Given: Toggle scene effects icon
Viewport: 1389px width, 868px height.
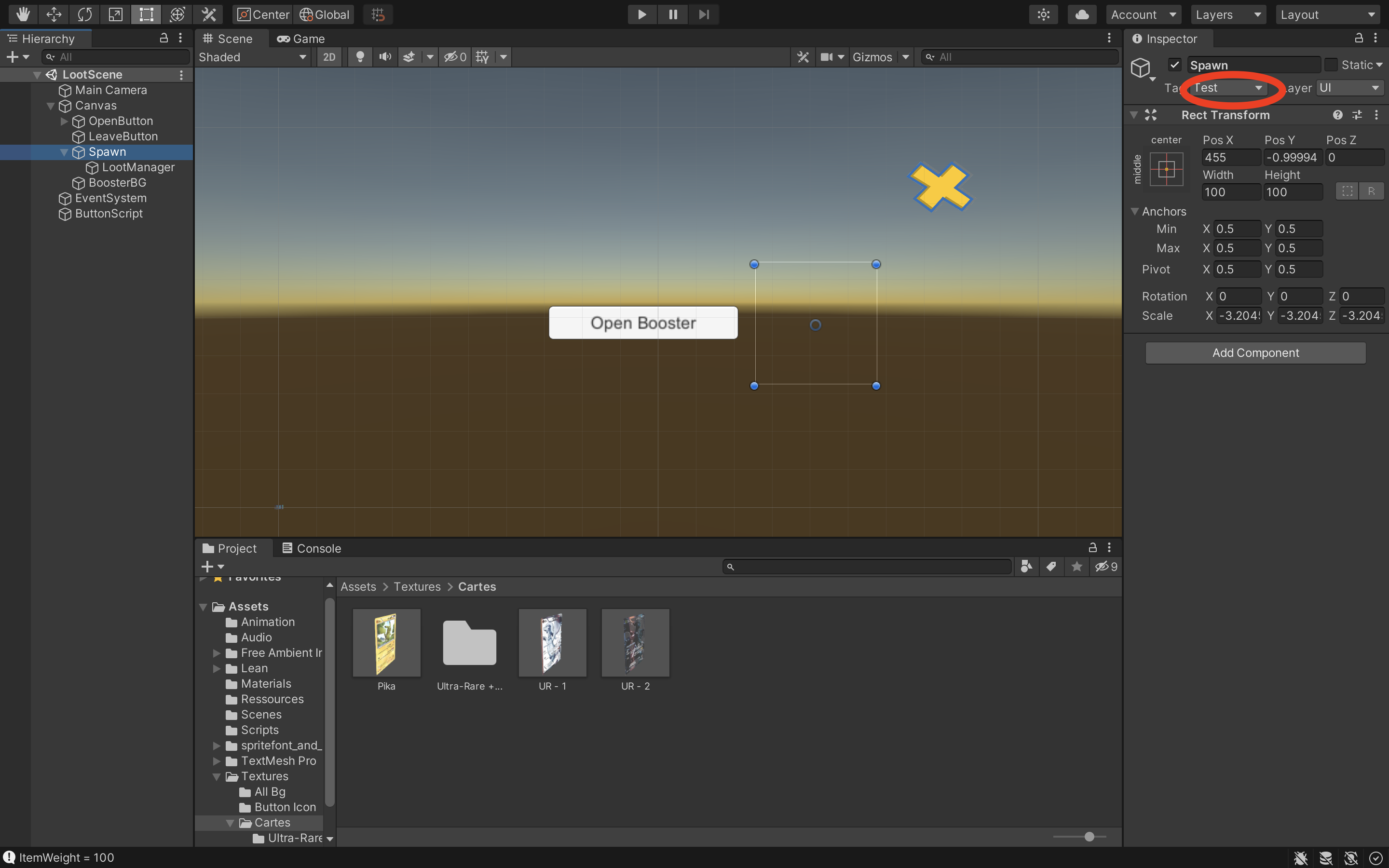Looking at the screenshot, I should pos(409,57).
